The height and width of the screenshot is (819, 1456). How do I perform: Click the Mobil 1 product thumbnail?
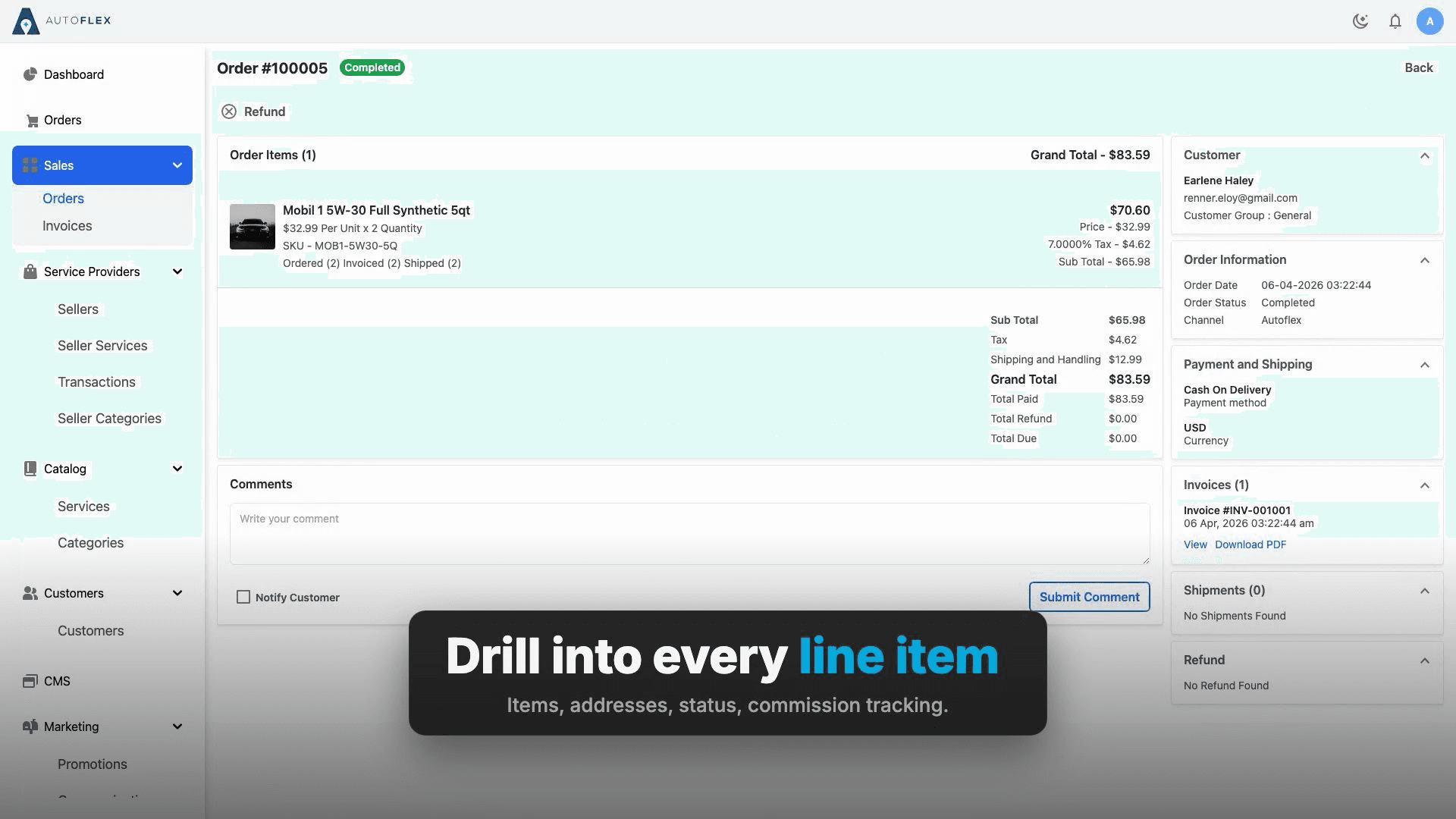pos(253,227)
